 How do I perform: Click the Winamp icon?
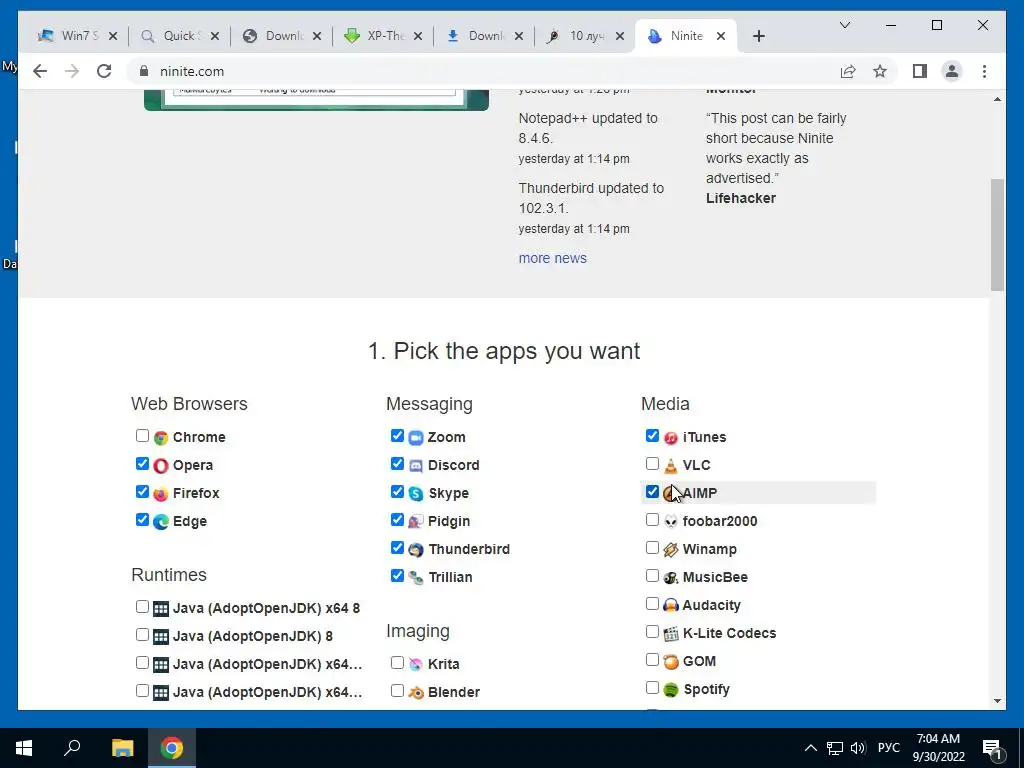pos(671,550)
